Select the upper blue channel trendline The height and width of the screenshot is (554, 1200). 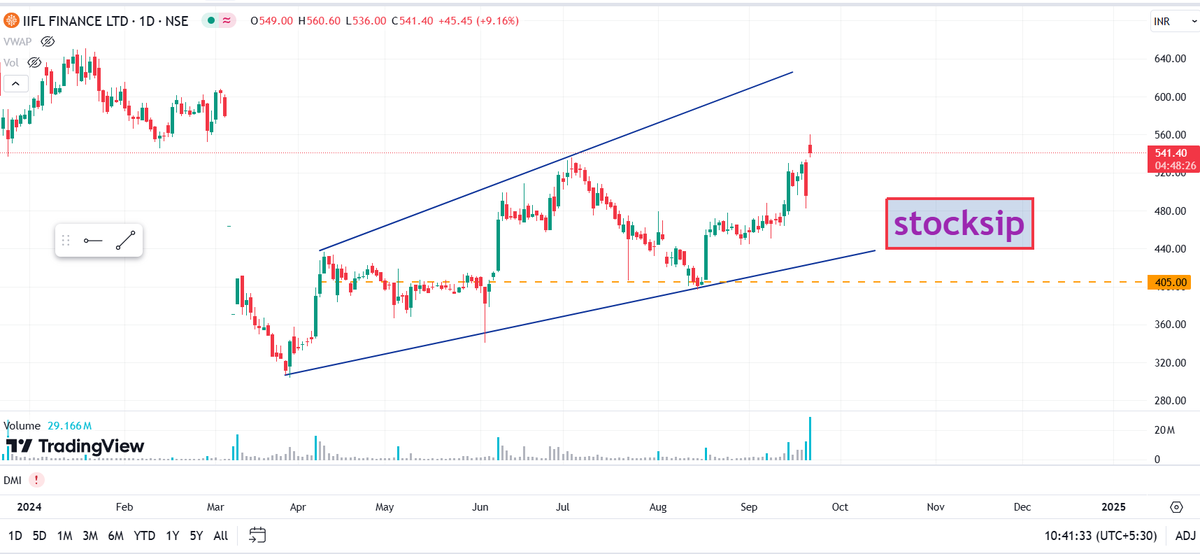click(x=556, y=161)
